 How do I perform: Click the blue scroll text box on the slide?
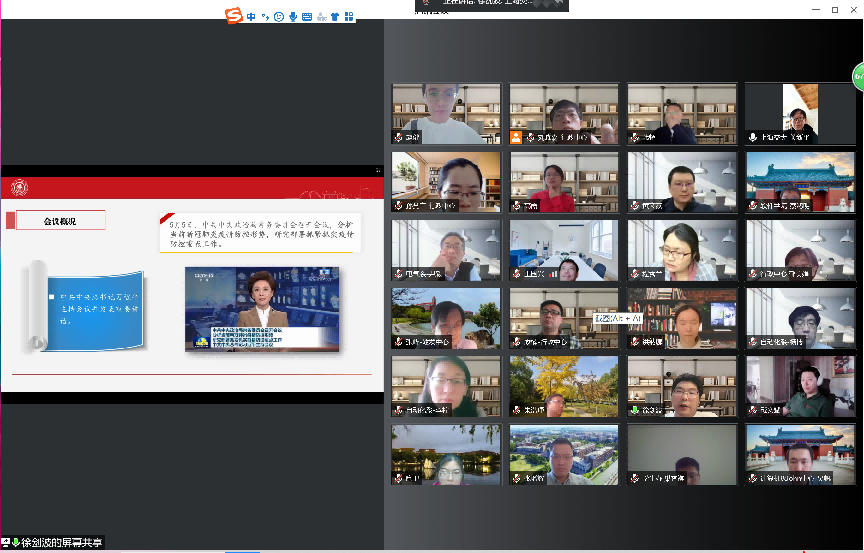click(97, 307)
